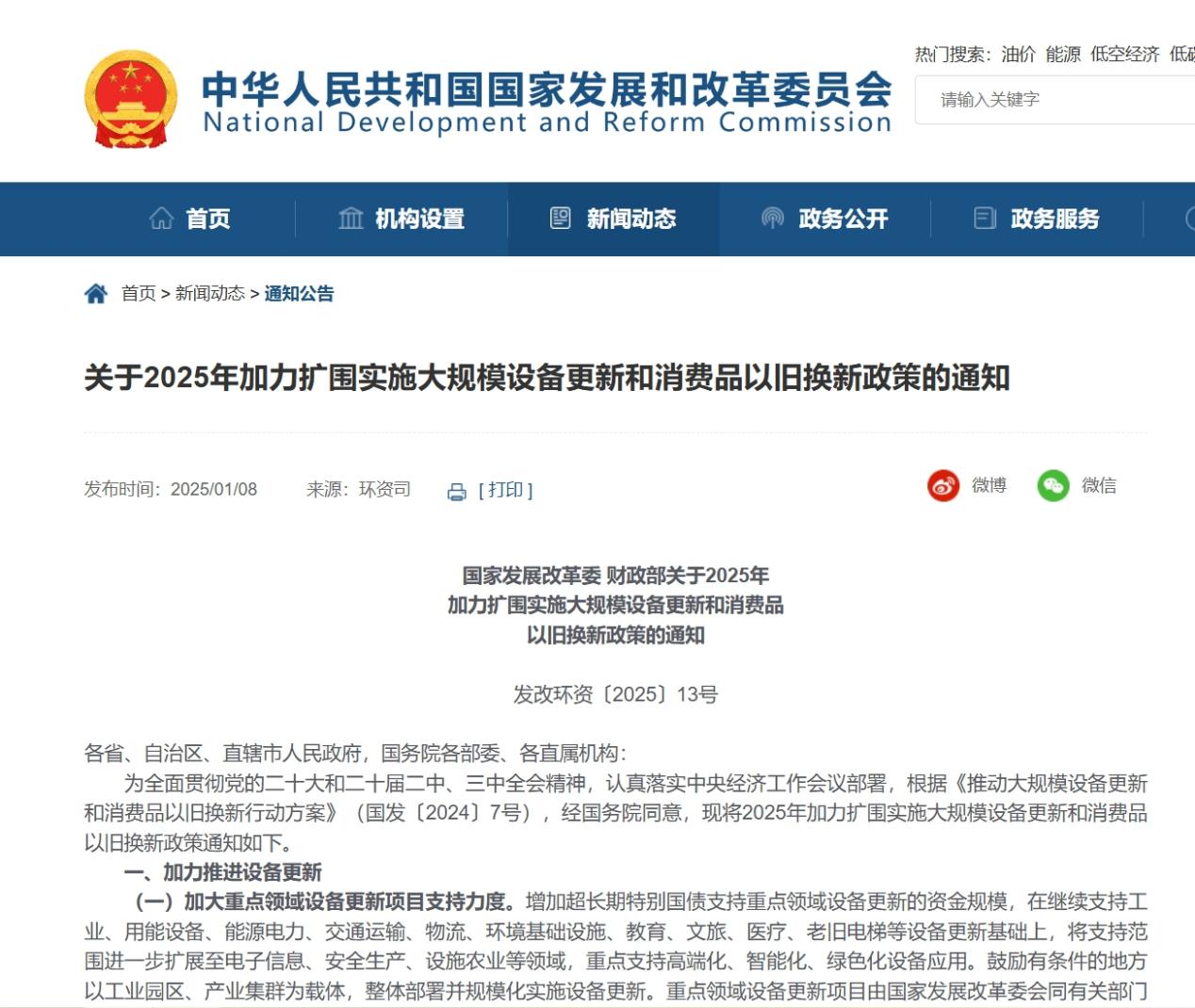The image size is (1195, 1008).
Task: Share via the green WeChat icon
Action: click(x=1054, y=486)
